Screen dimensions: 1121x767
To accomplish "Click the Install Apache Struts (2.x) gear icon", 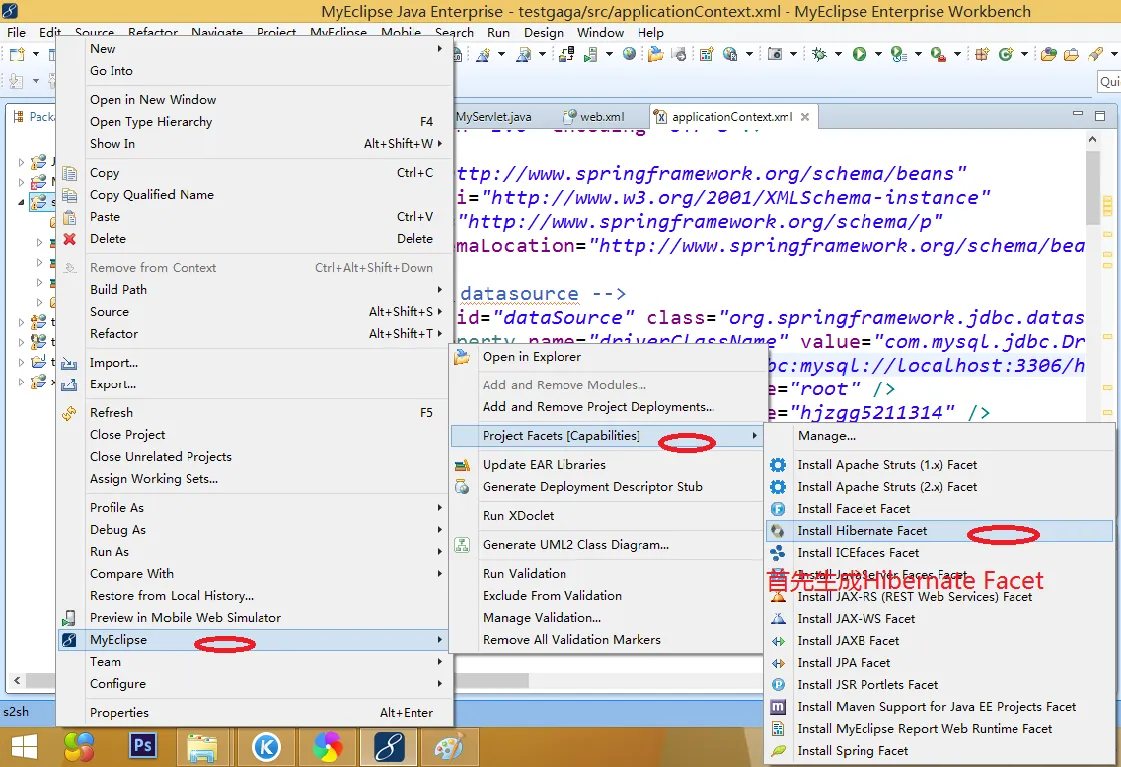I will pyautogui.click(x=778, y=487).
